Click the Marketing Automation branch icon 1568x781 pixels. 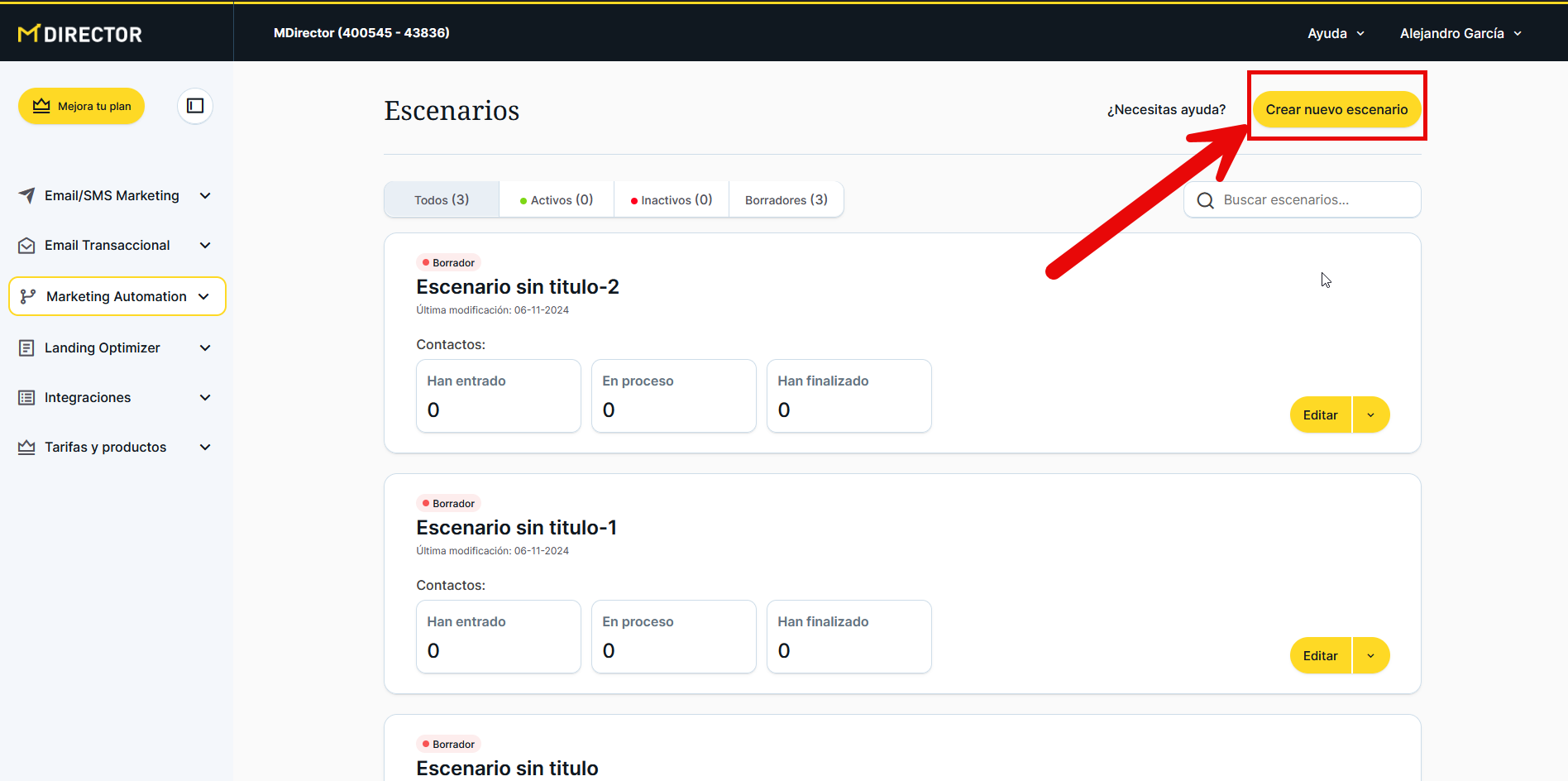pyautogui.click(x=28, y=296)
